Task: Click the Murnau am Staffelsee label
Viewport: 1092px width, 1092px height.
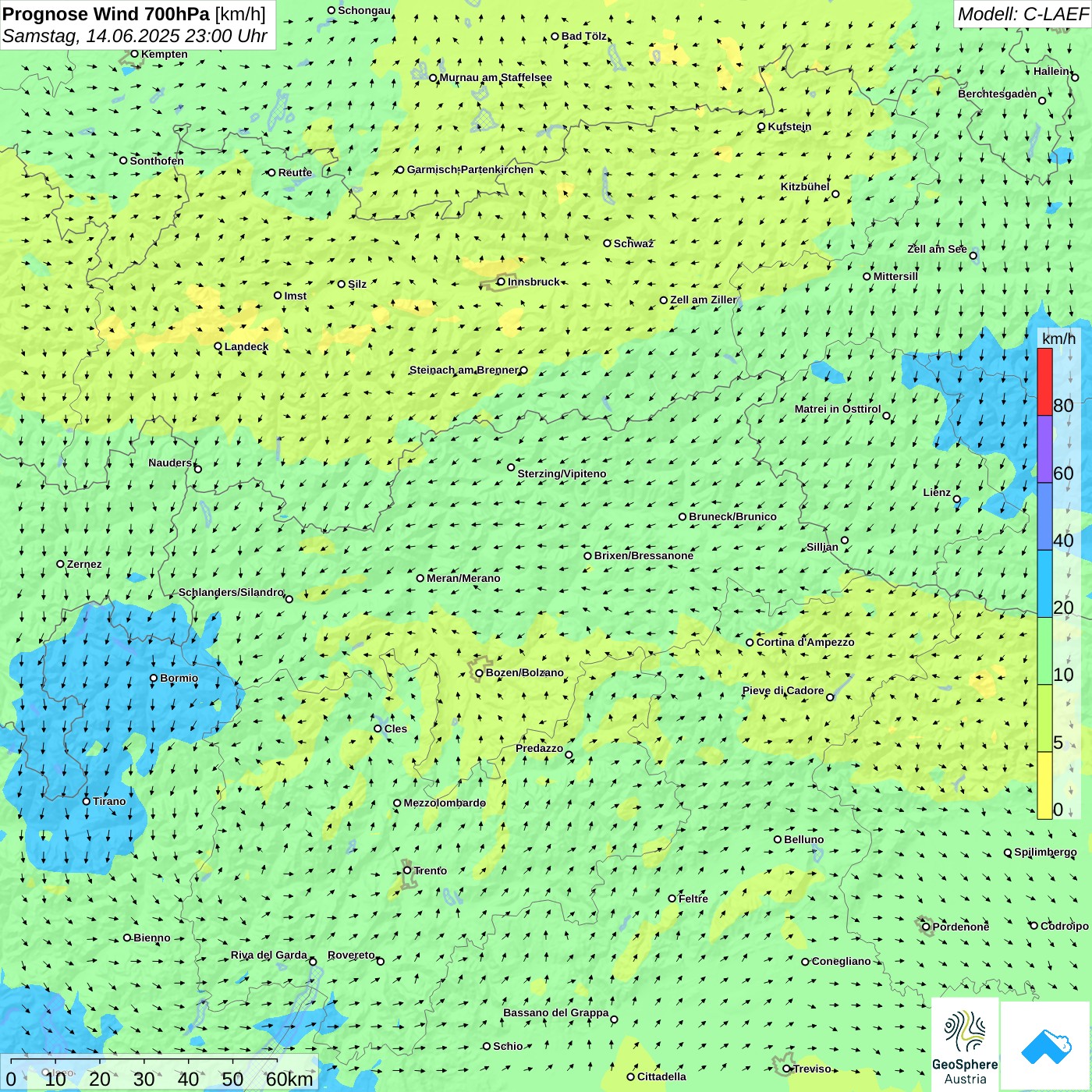Action: [x=495, y=77]
